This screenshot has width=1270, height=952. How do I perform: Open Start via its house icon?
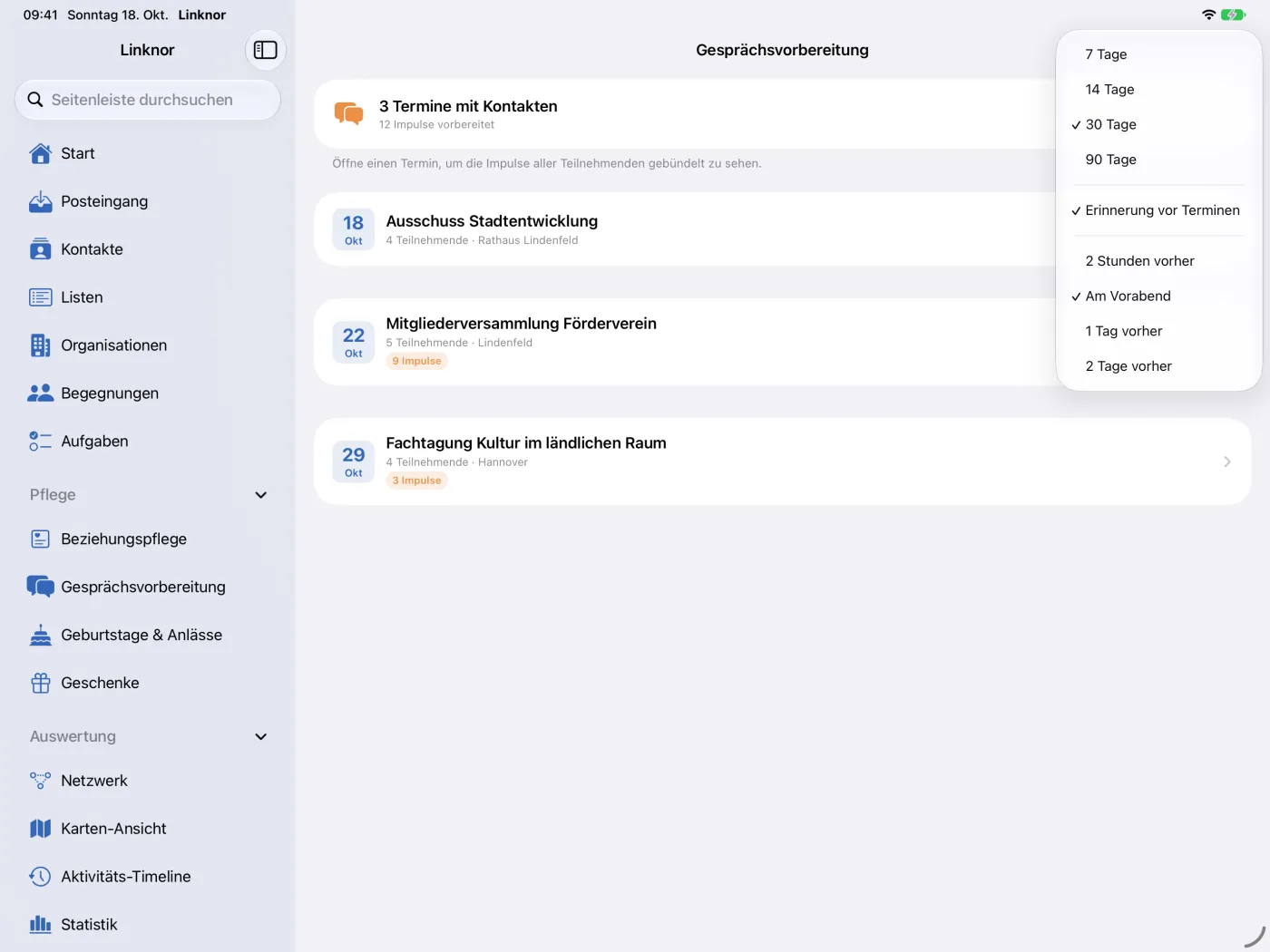pyautogui.click(x=41, y=154)
